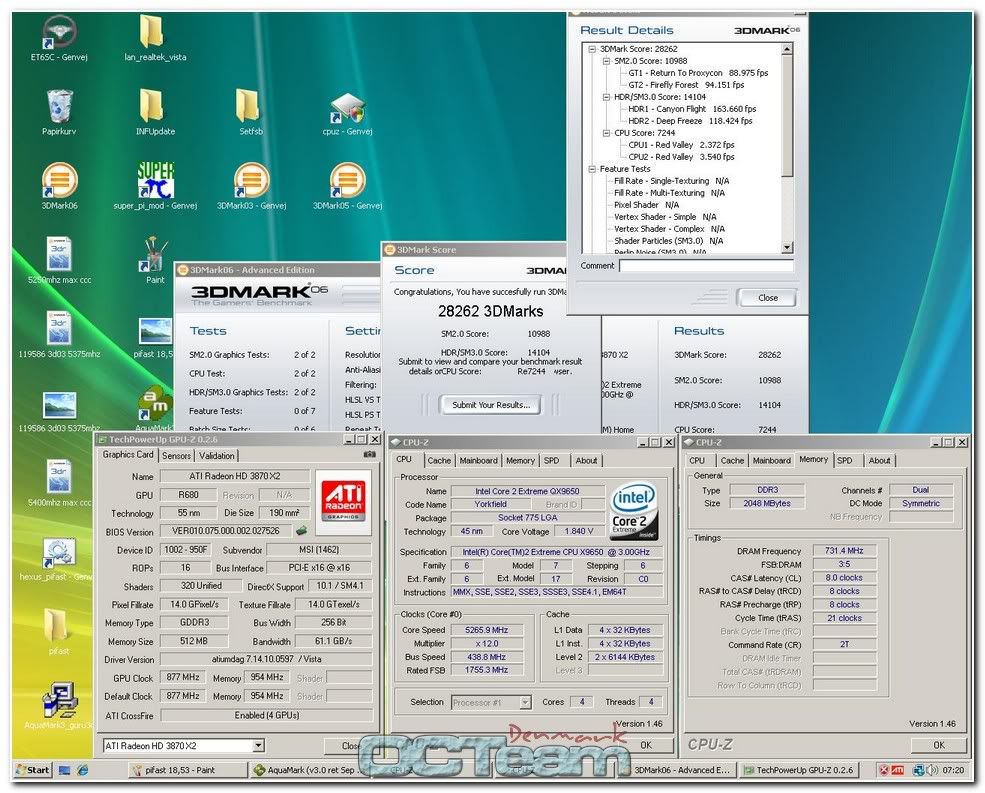The image size is (985, 793).
Task: Select the GT1 - Return To Proxycon row
Action: point(698,73)
